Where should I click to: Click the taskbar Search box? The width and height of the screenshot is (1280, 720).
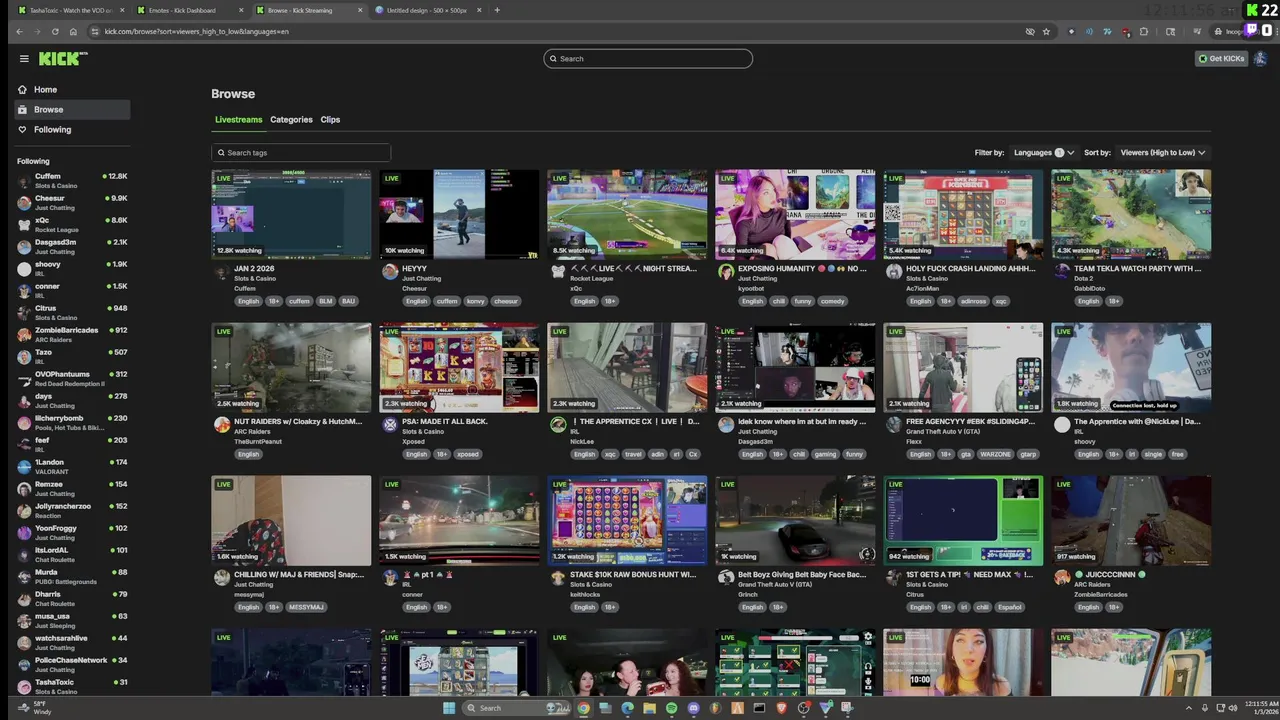point(516,708)
